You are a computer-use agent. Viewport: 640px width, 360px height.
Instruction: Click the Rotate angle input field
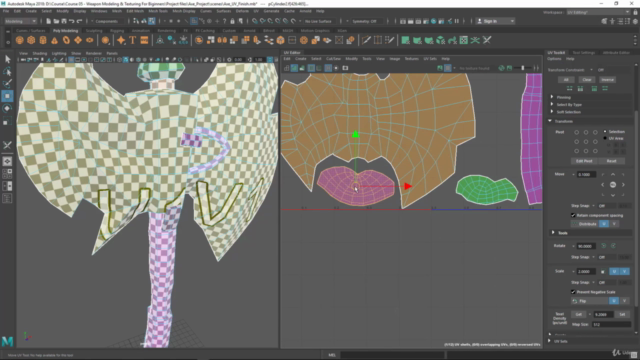click(x=587, y=246)
